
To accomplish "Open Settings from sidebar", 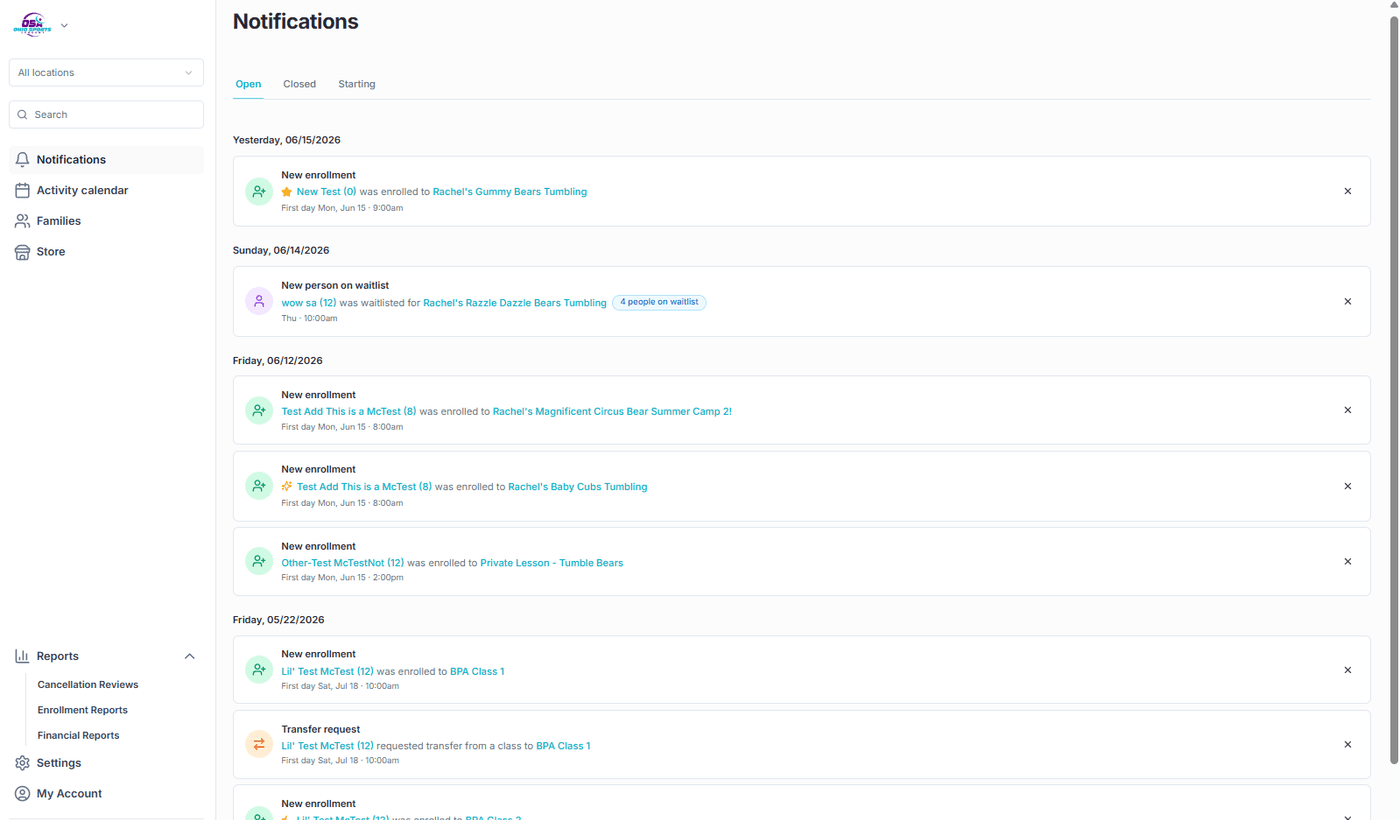I will 106,763.
